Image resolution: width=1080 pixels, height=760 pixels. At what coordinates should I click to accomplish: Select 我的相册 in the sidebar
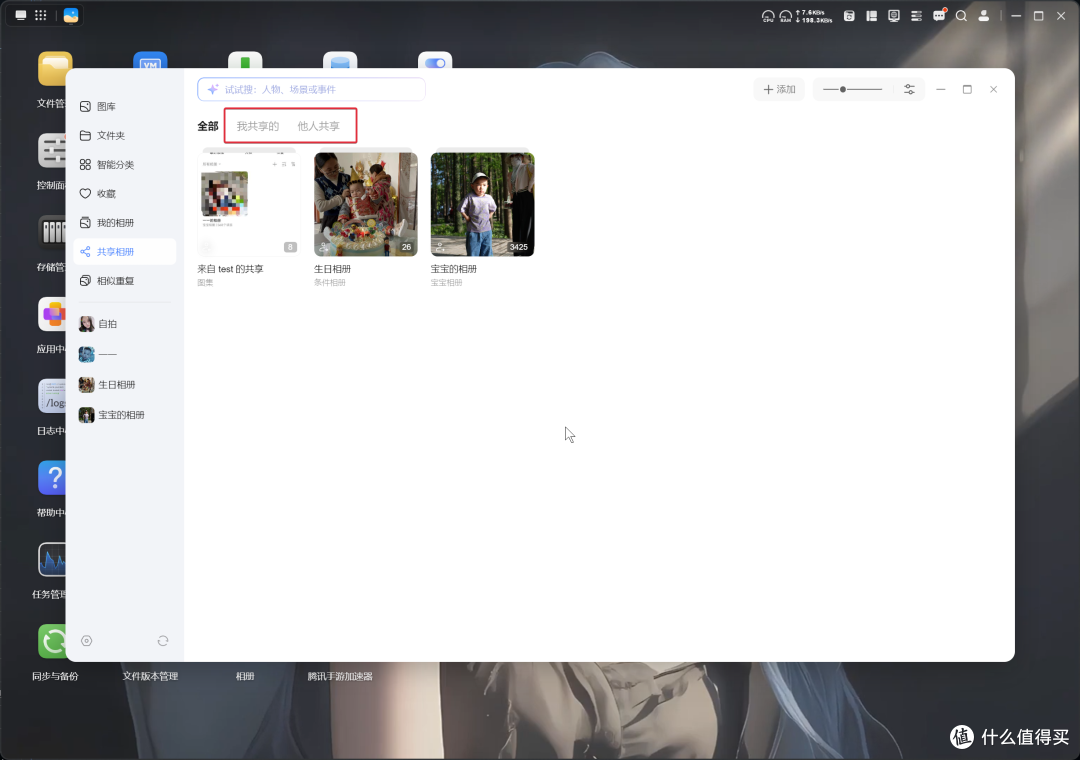click(124, 223)
